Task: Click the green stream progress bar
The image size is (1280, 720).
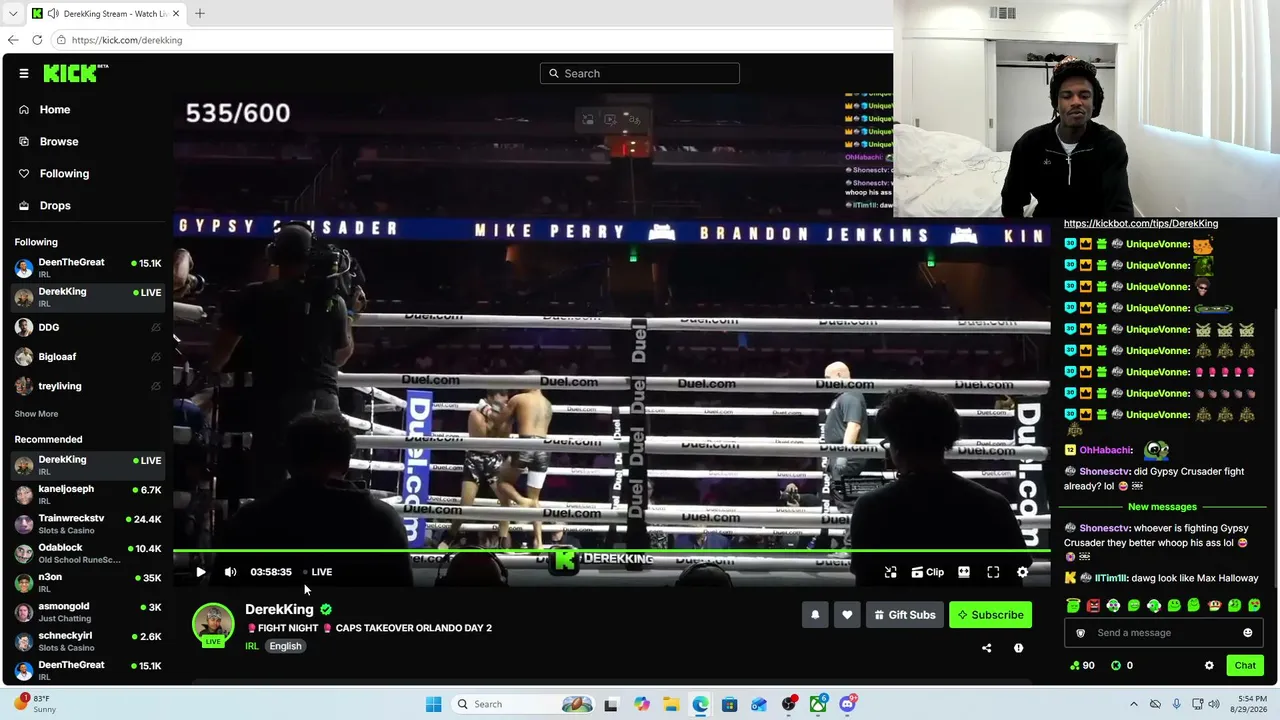Action: (612, 550)
